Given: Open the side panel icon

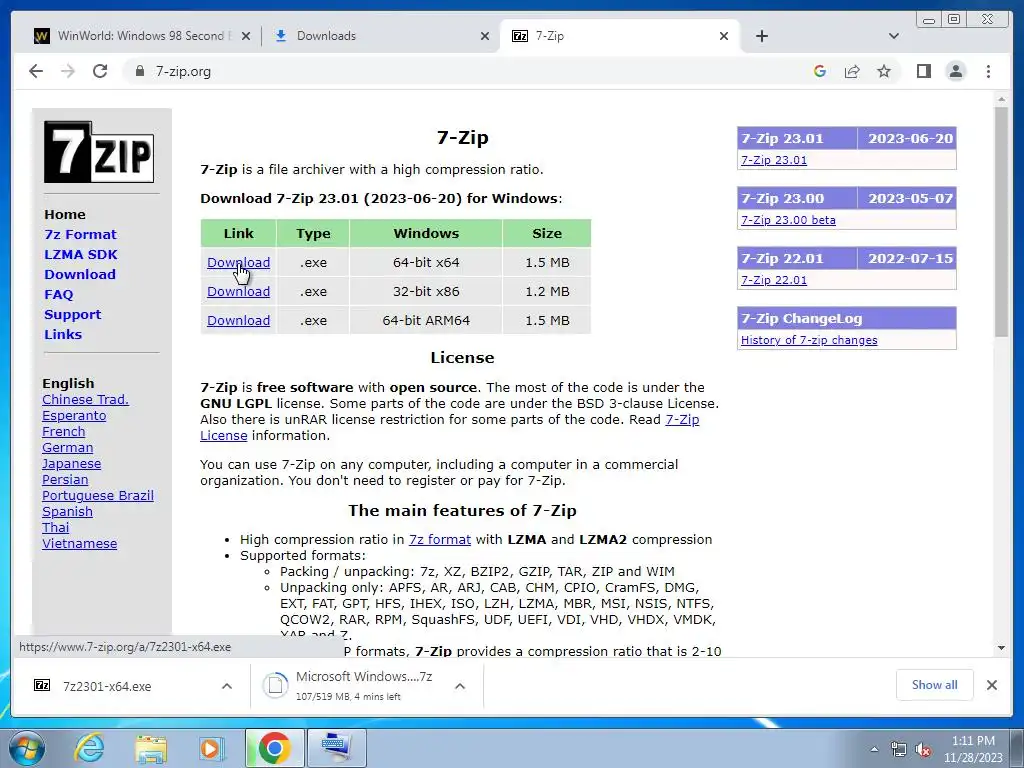Looking at the screenshot, I should tap(923, 71).
